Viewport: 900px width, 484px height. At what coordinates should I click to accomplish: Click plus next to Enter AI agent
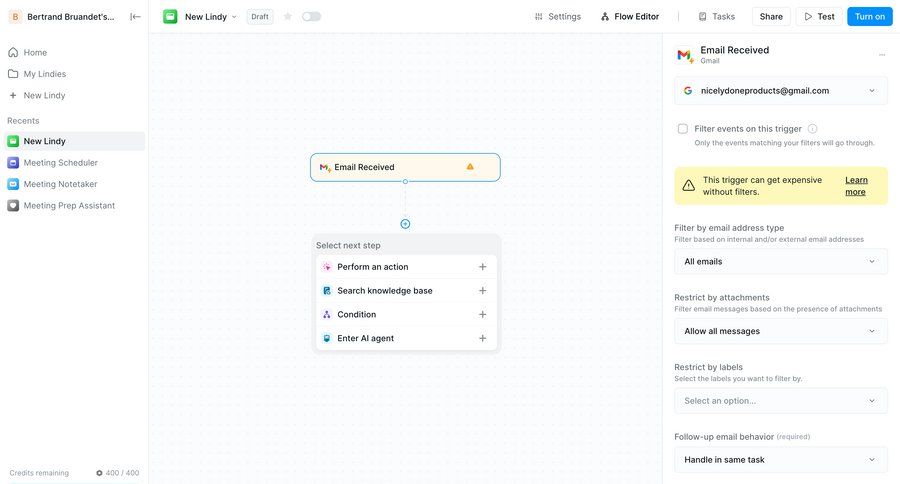(483, 339)
